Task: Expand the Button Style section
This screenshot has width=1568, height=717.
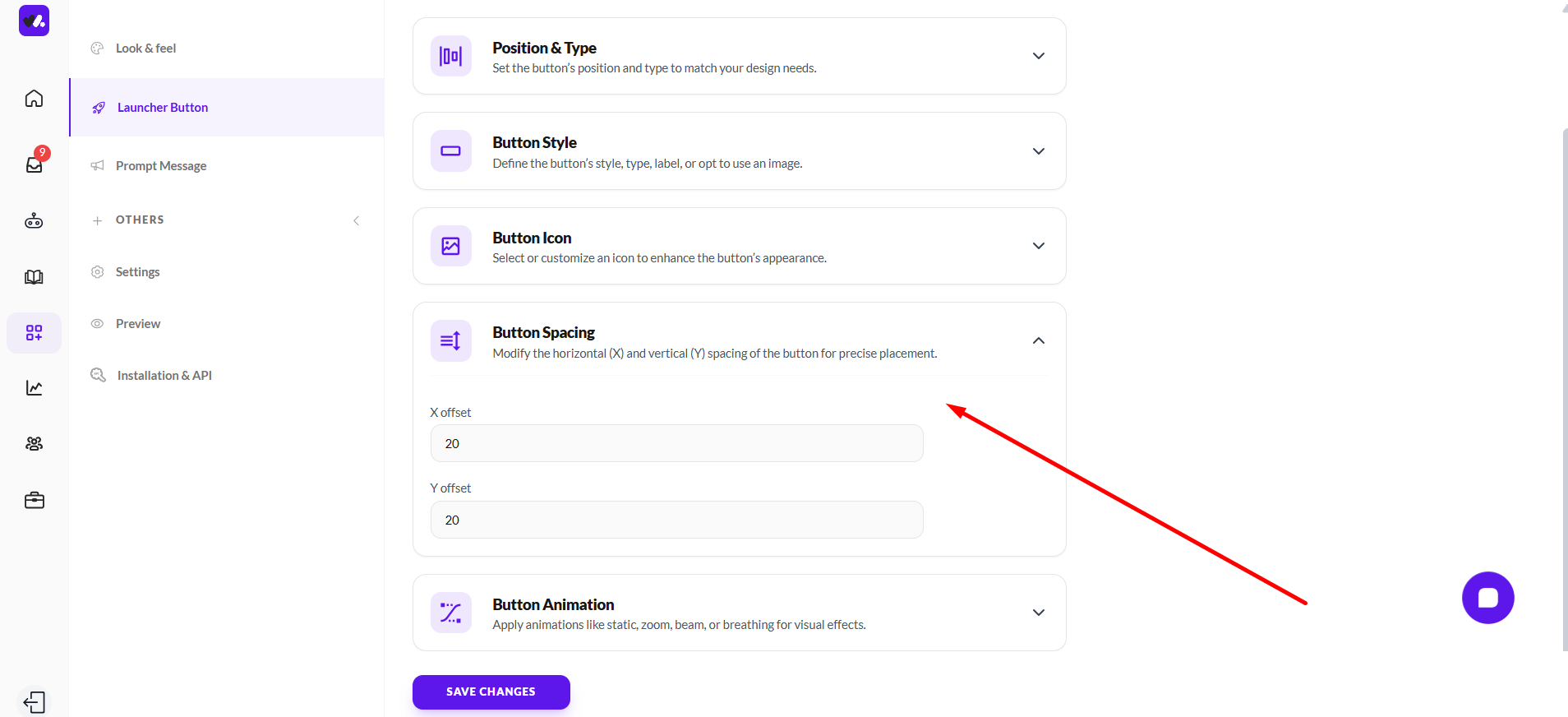Action: [x=1038, y=151]
